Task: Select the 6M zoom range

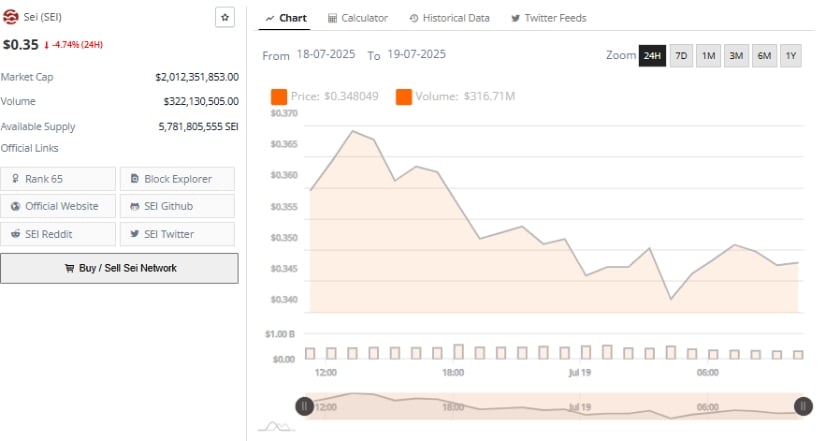Action: click(x=764, y=56)
